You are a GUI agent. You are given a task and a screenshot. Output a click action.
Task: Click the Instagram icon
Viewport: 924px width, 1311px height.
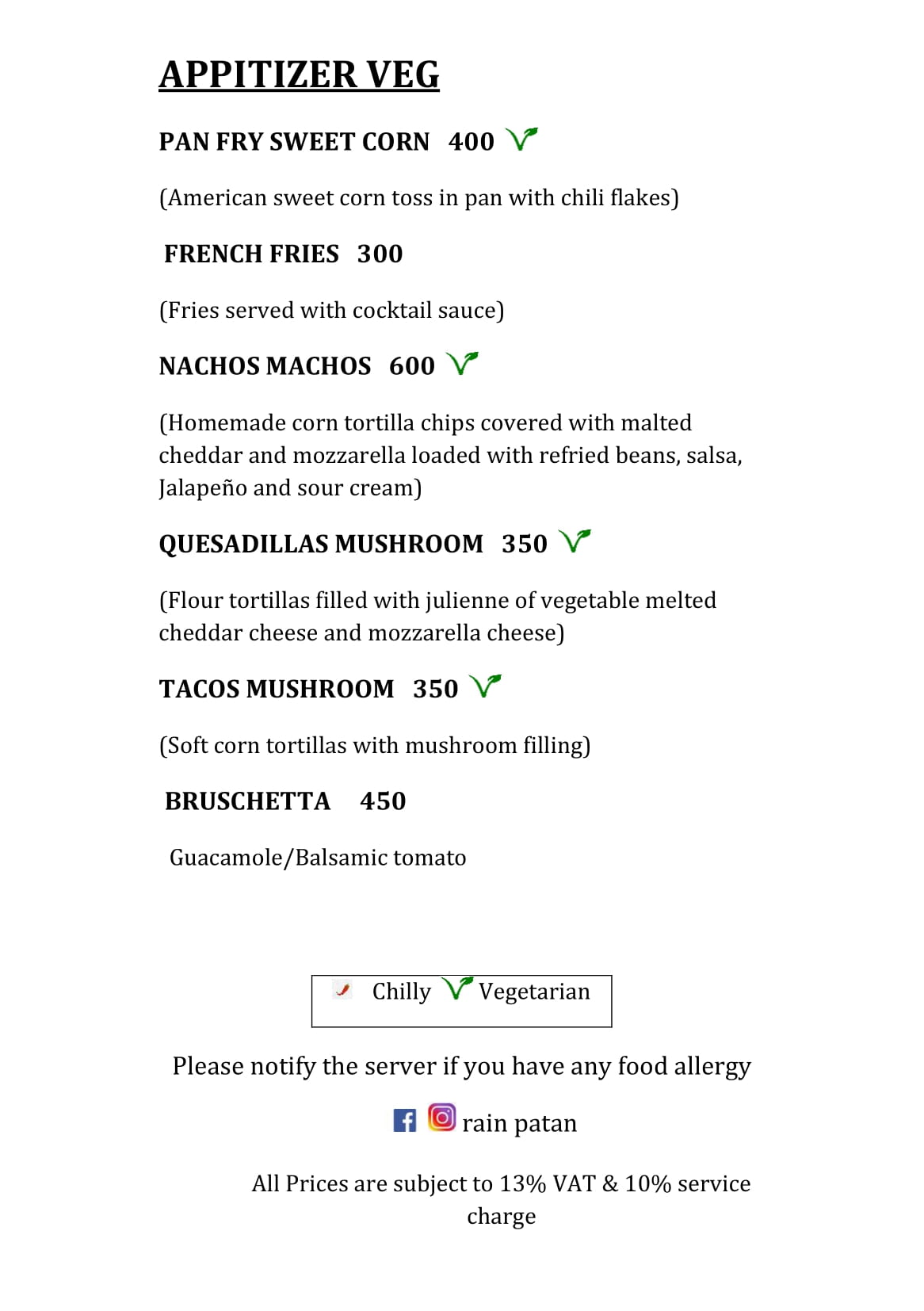click(441, 1118)
